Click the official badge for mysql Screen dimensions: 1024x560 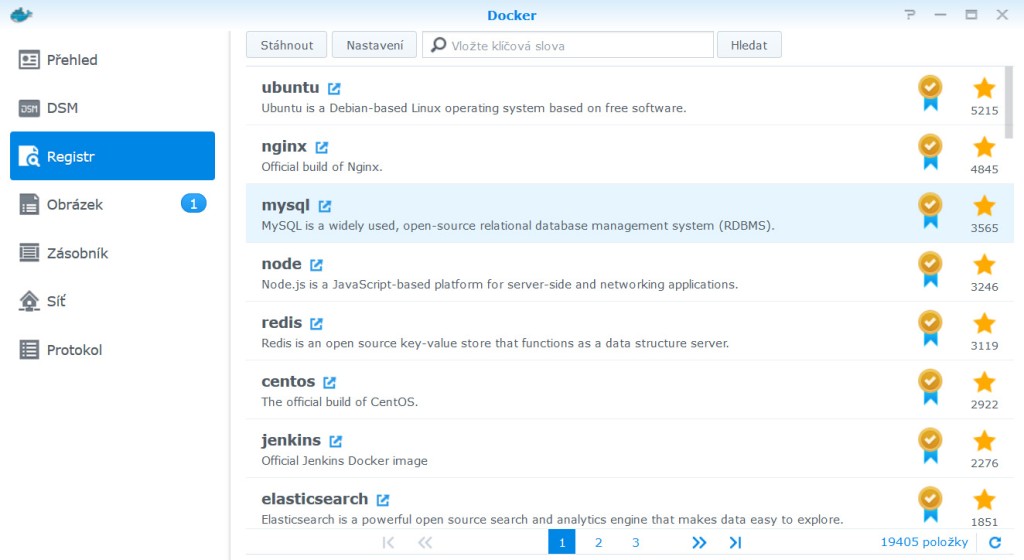pos(930,210)
